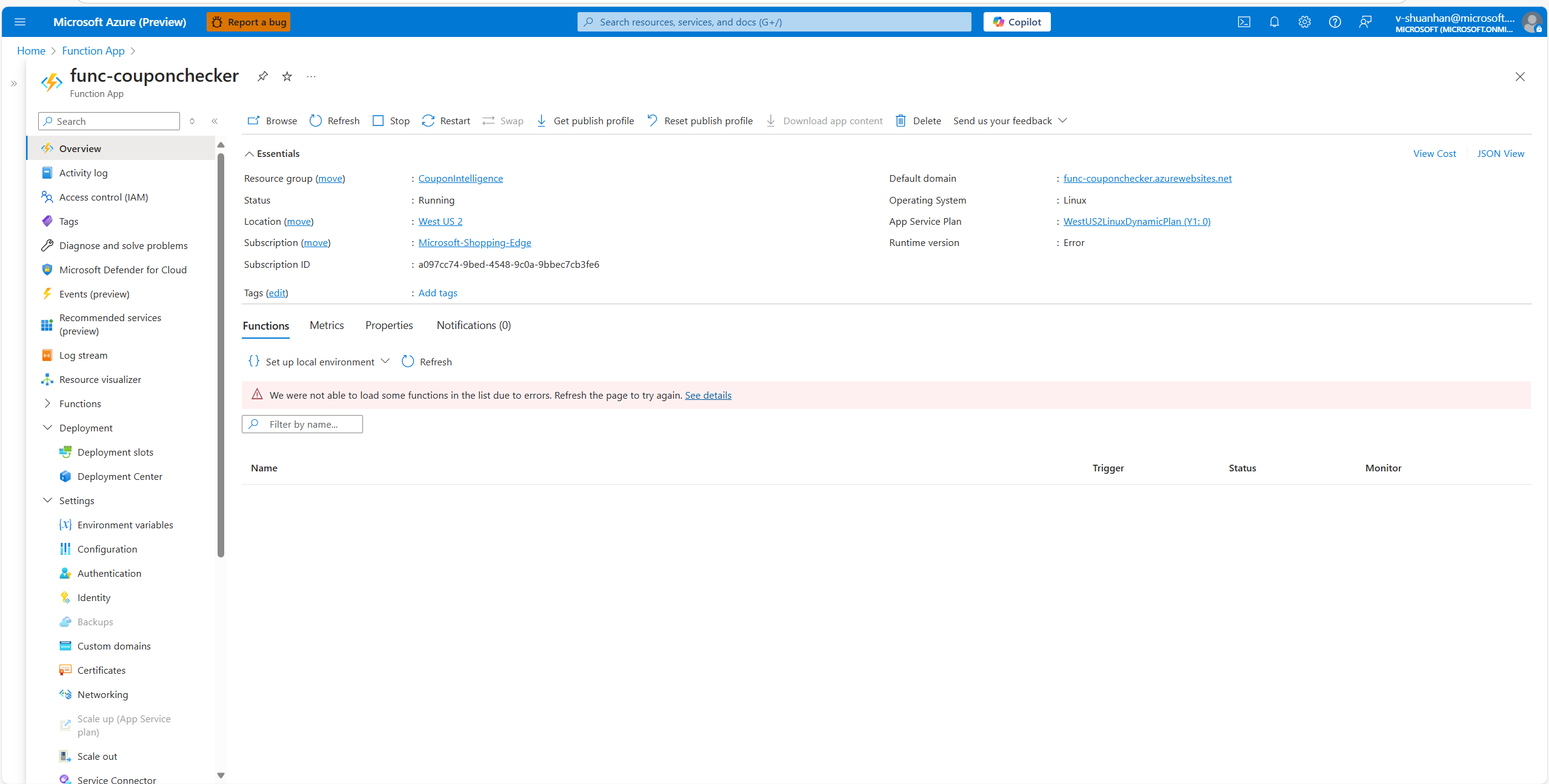Open the more actions ellipsis by title
The width and height of the screenshot is (1549, 784).
[x=311, y=76]
